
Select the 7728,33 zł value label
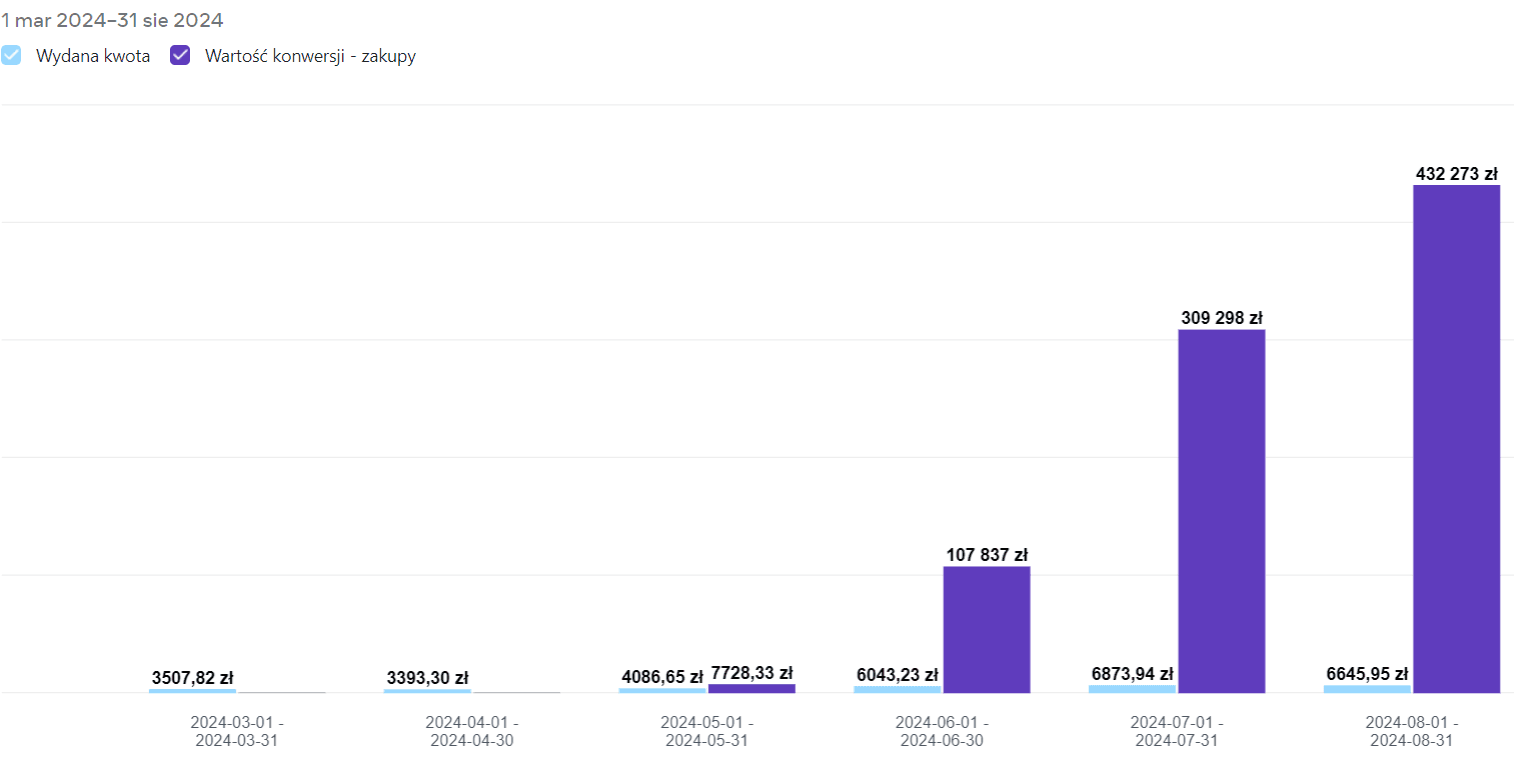[x=752, y=673]
